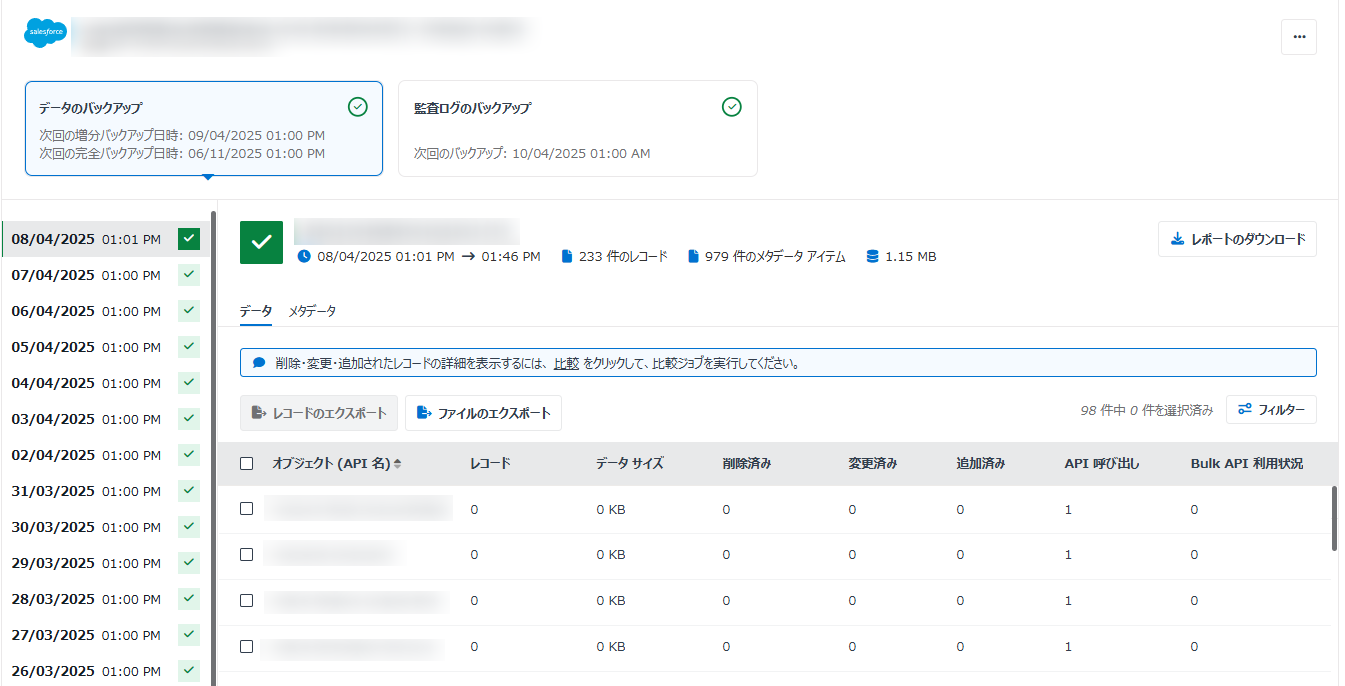Click the filter icon on the フィルター button

tap(1245, 409)
